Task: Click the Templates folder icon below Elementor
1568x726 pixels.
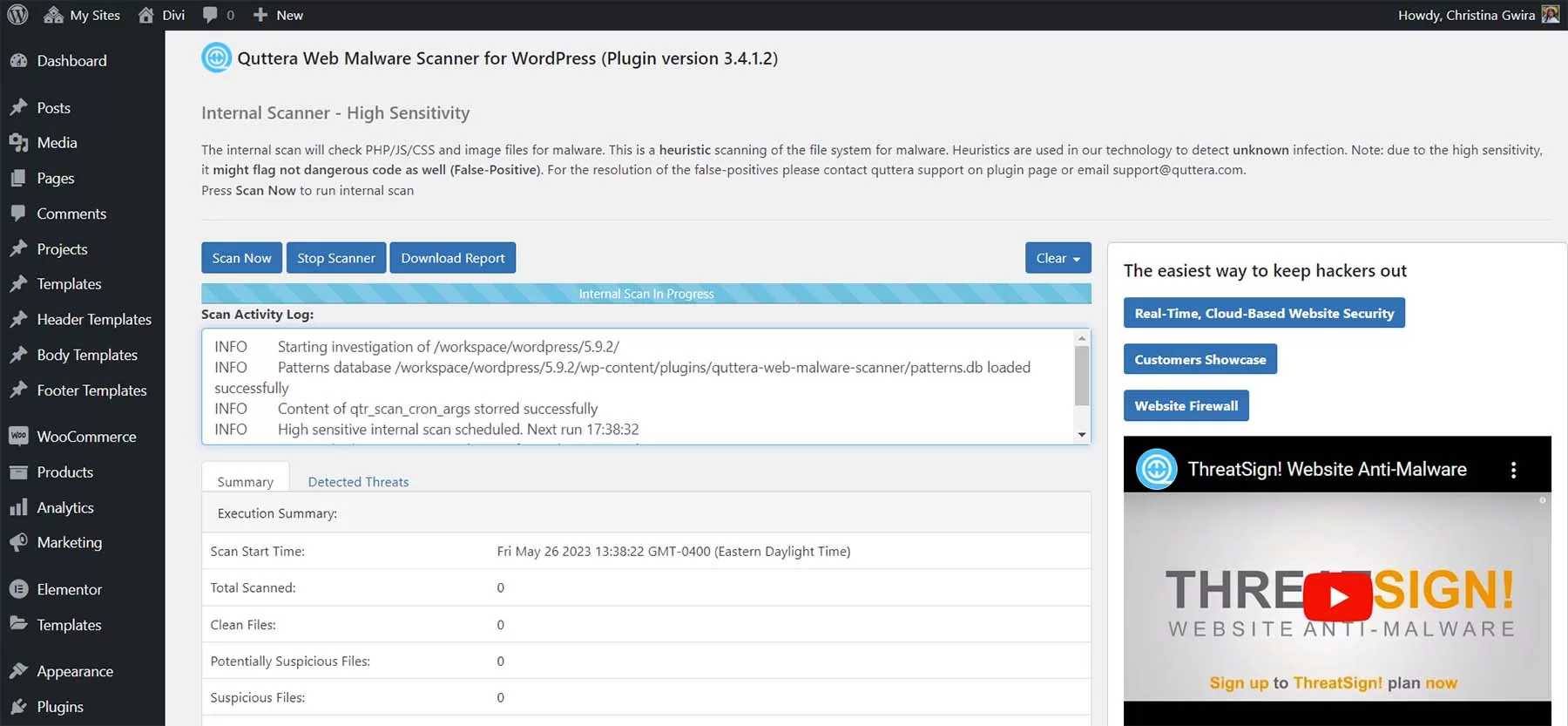Action: point(18,624)
